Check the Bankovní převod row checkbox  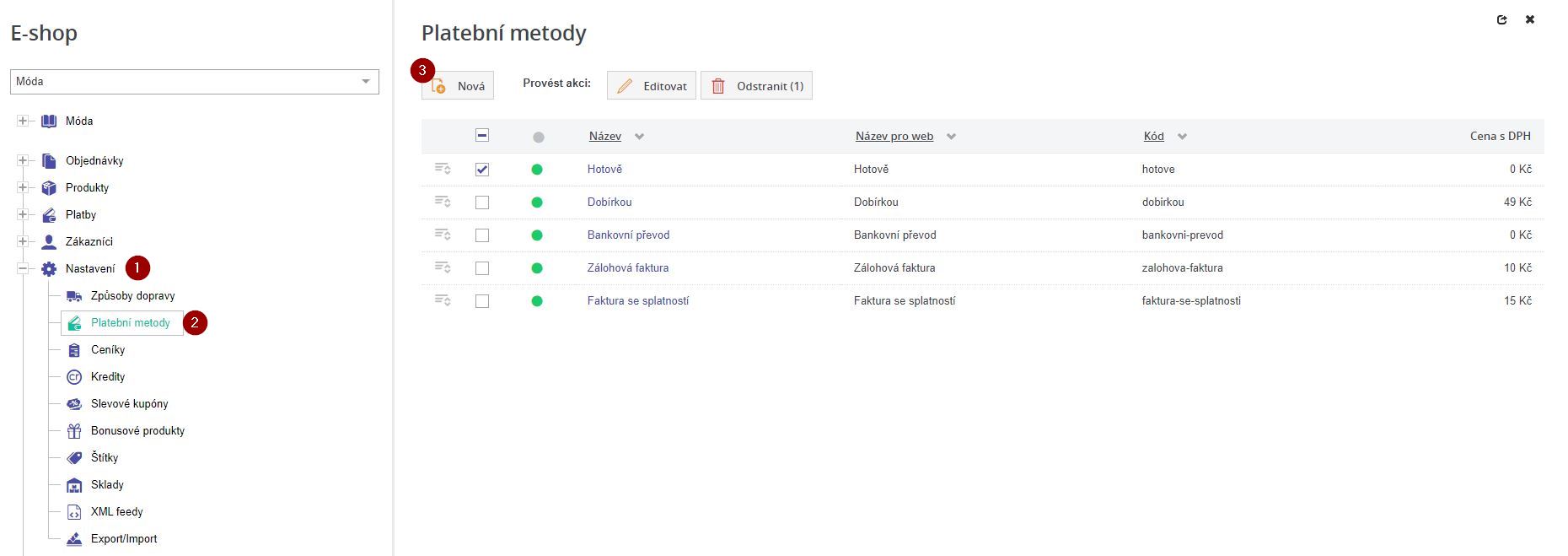point(482,235)
